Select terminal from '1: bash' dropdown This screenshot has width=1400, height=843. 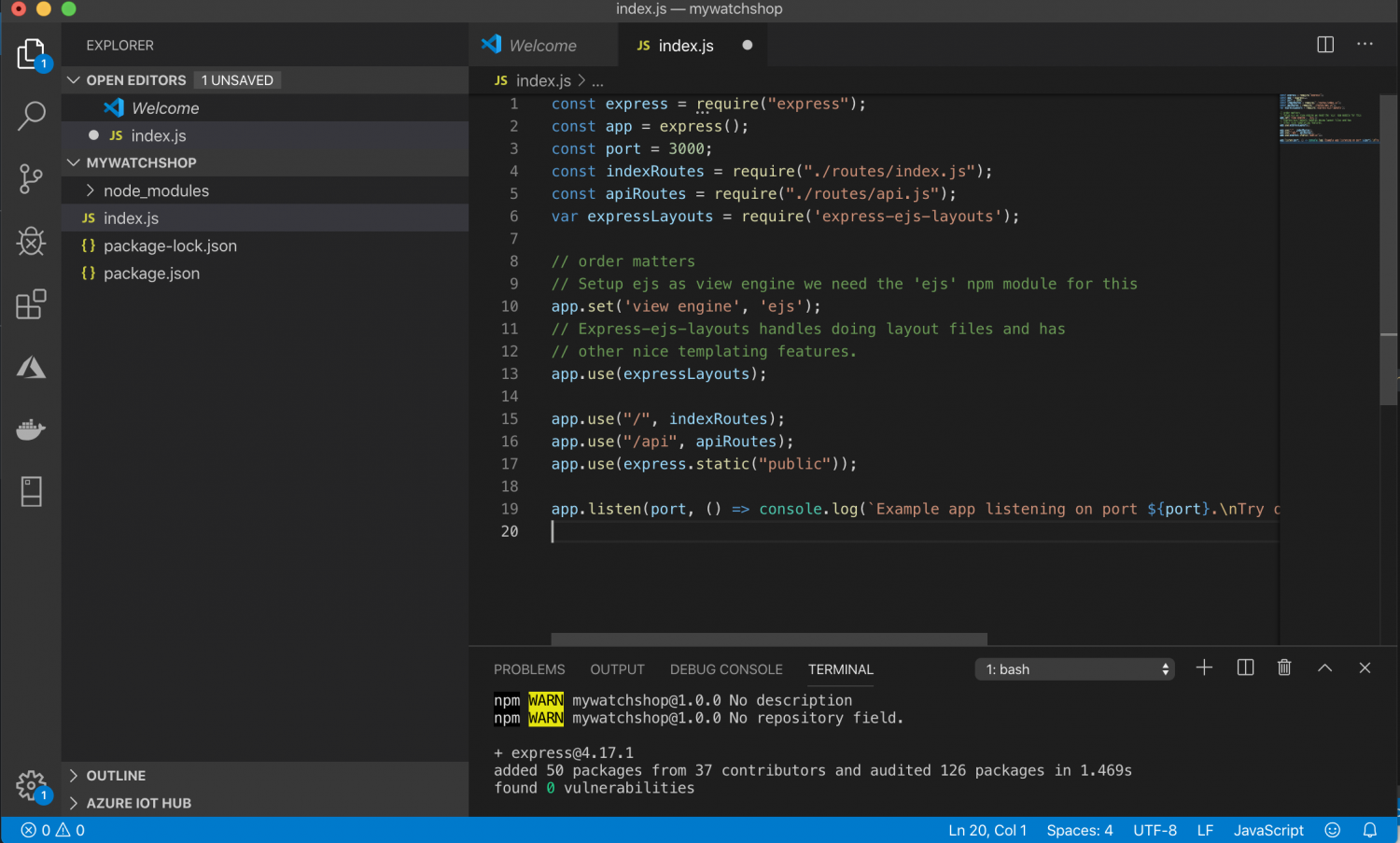click(x=1075, y=669)
